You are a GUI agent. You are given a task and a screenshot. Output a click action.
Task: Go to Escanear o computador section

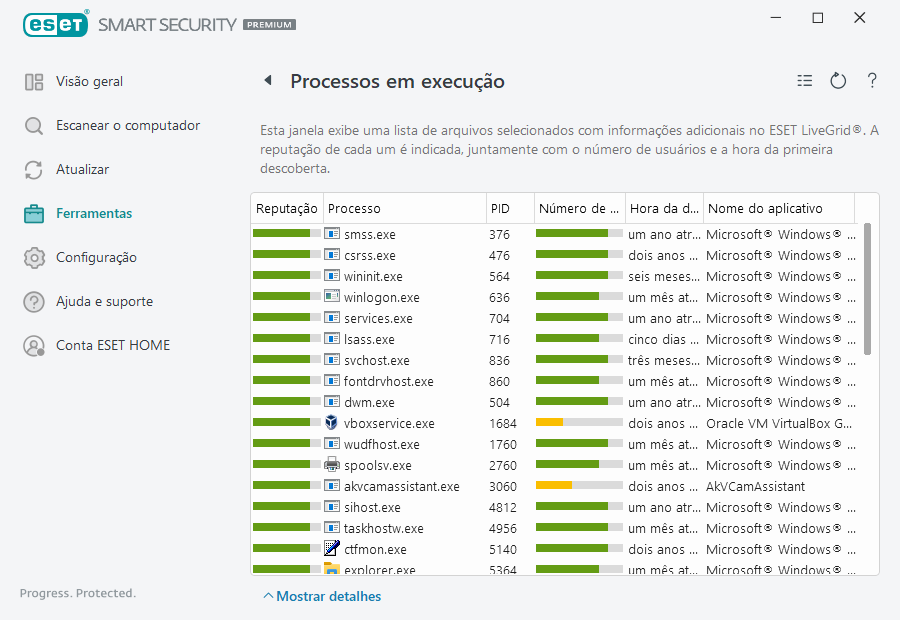(127, 126)
